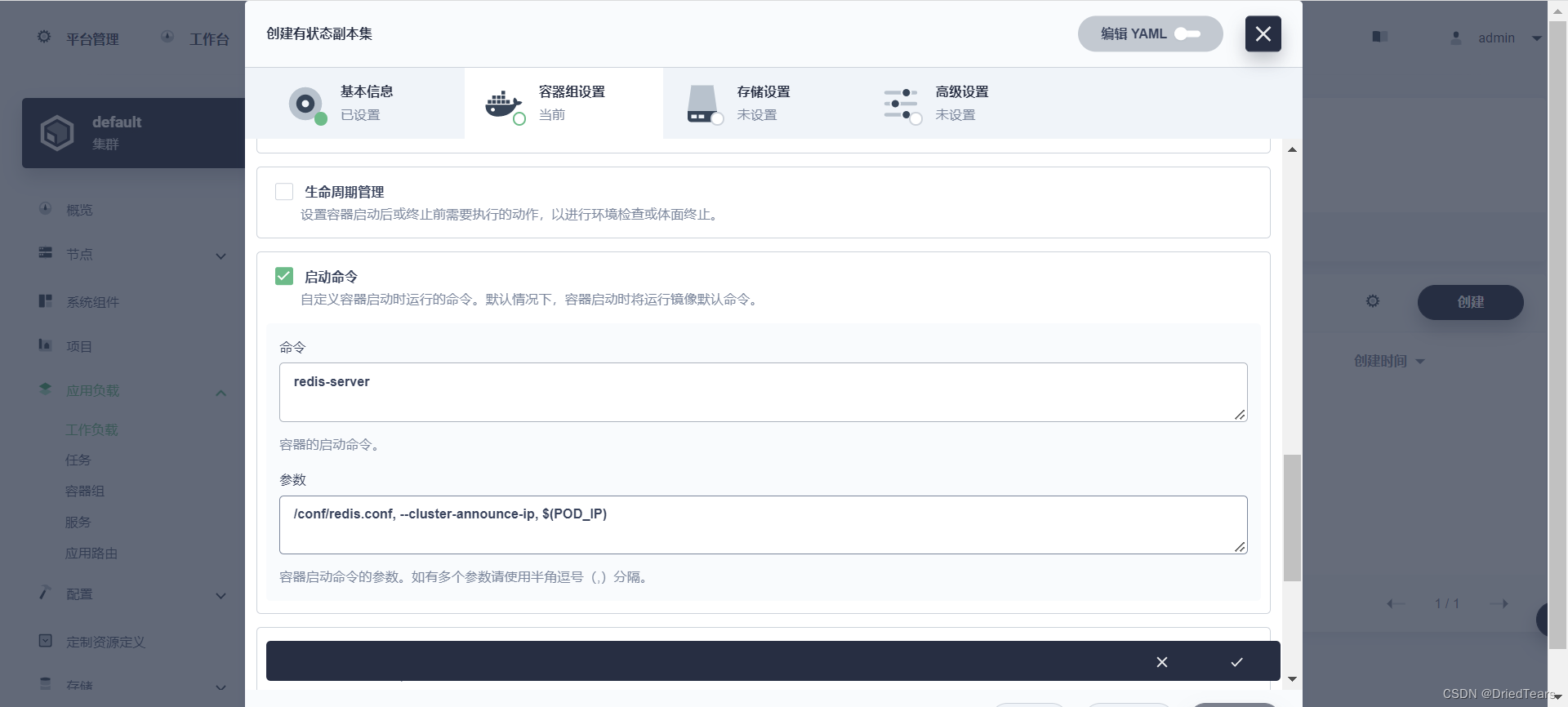Viewport: 1568px width, 707px height.
Task: Select 工作负载 in the sidebar
Action: pos(91,429)
